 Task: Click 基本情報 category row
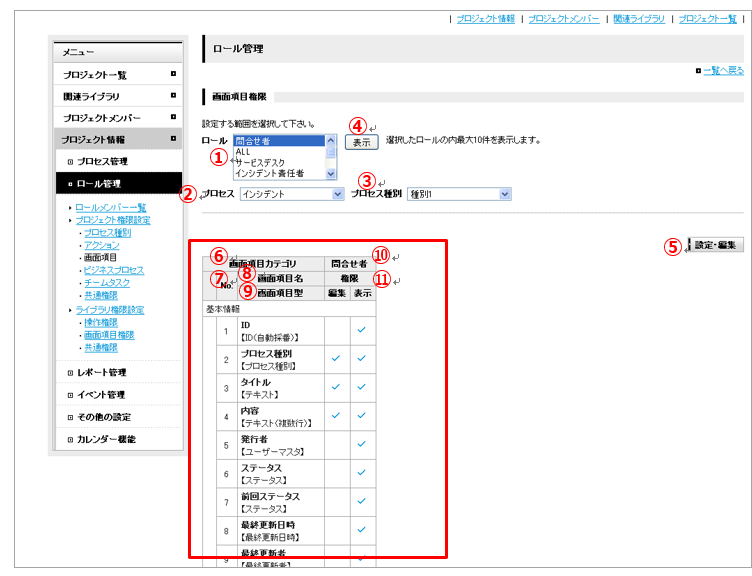click(289, 309)
